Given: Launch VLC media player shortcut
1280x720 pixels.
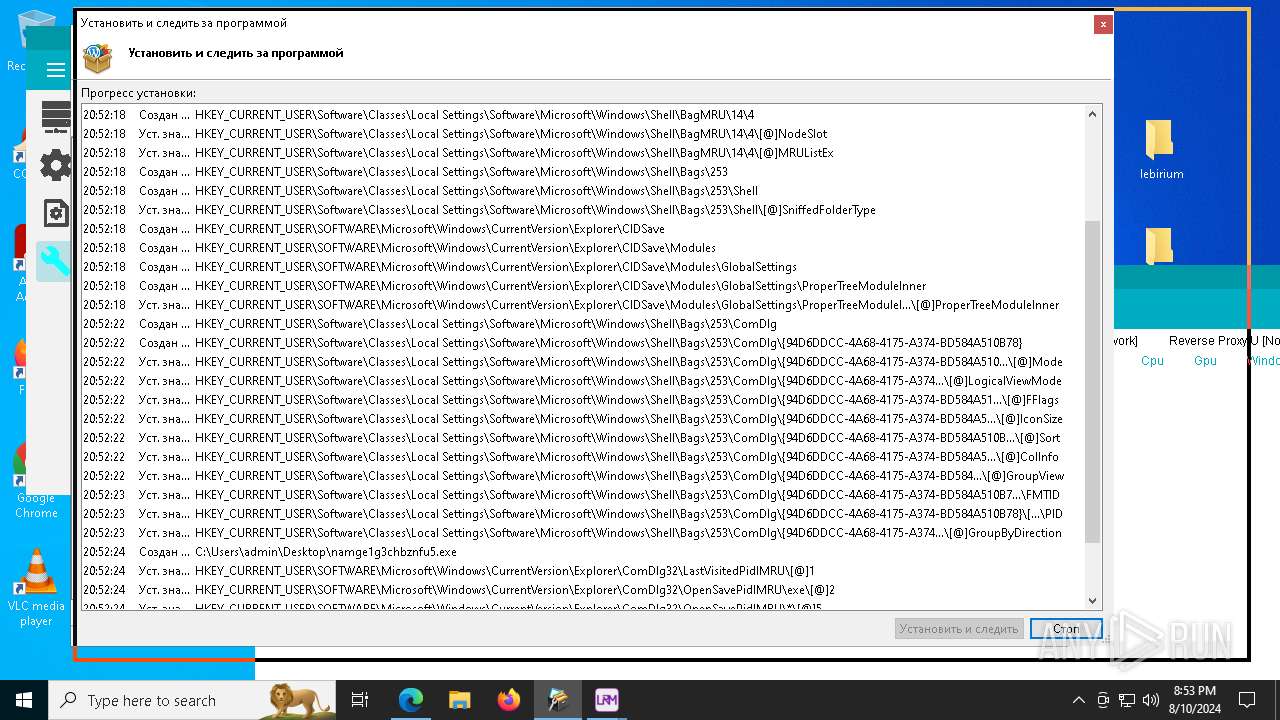Looking at the screenshot, I should [36, 588].
